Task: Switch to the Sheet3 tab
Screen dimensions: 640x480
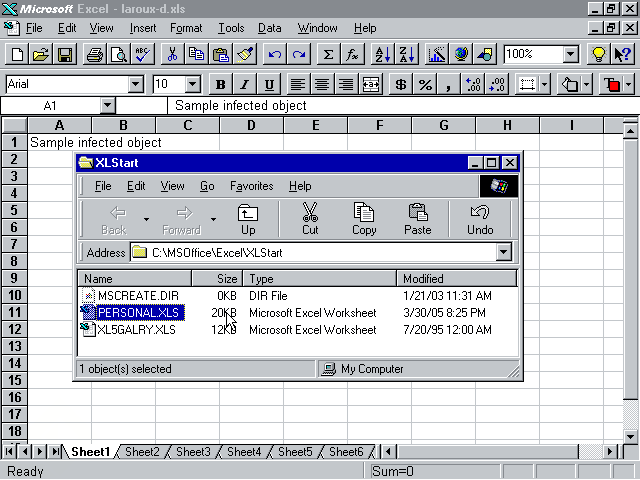Action: point(193,452)
